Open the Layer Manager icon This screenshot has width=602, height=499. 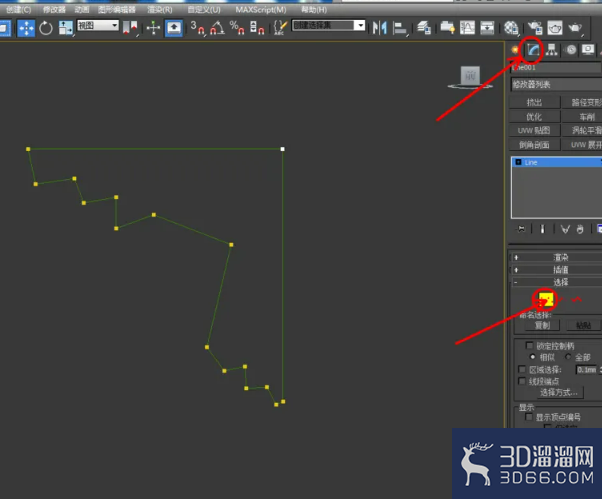[424, 28]
